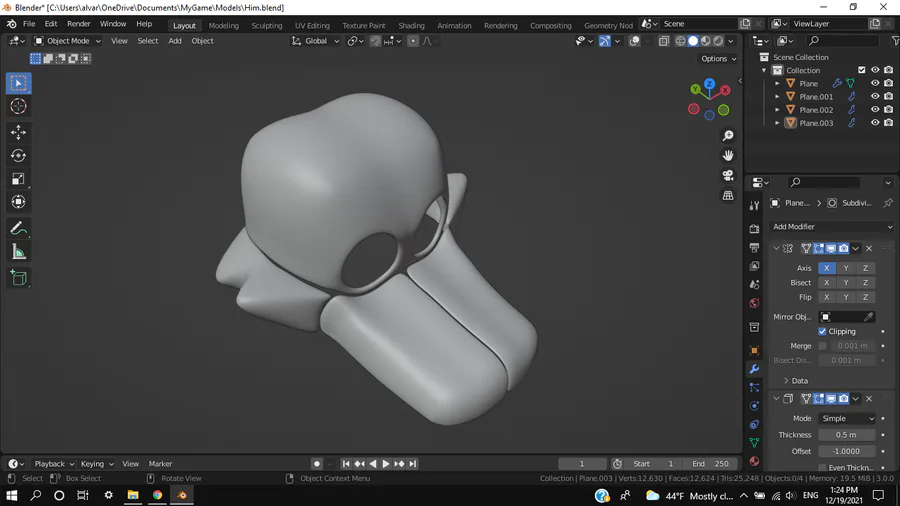Open the viewport Options popover

(x=718, y=59)
